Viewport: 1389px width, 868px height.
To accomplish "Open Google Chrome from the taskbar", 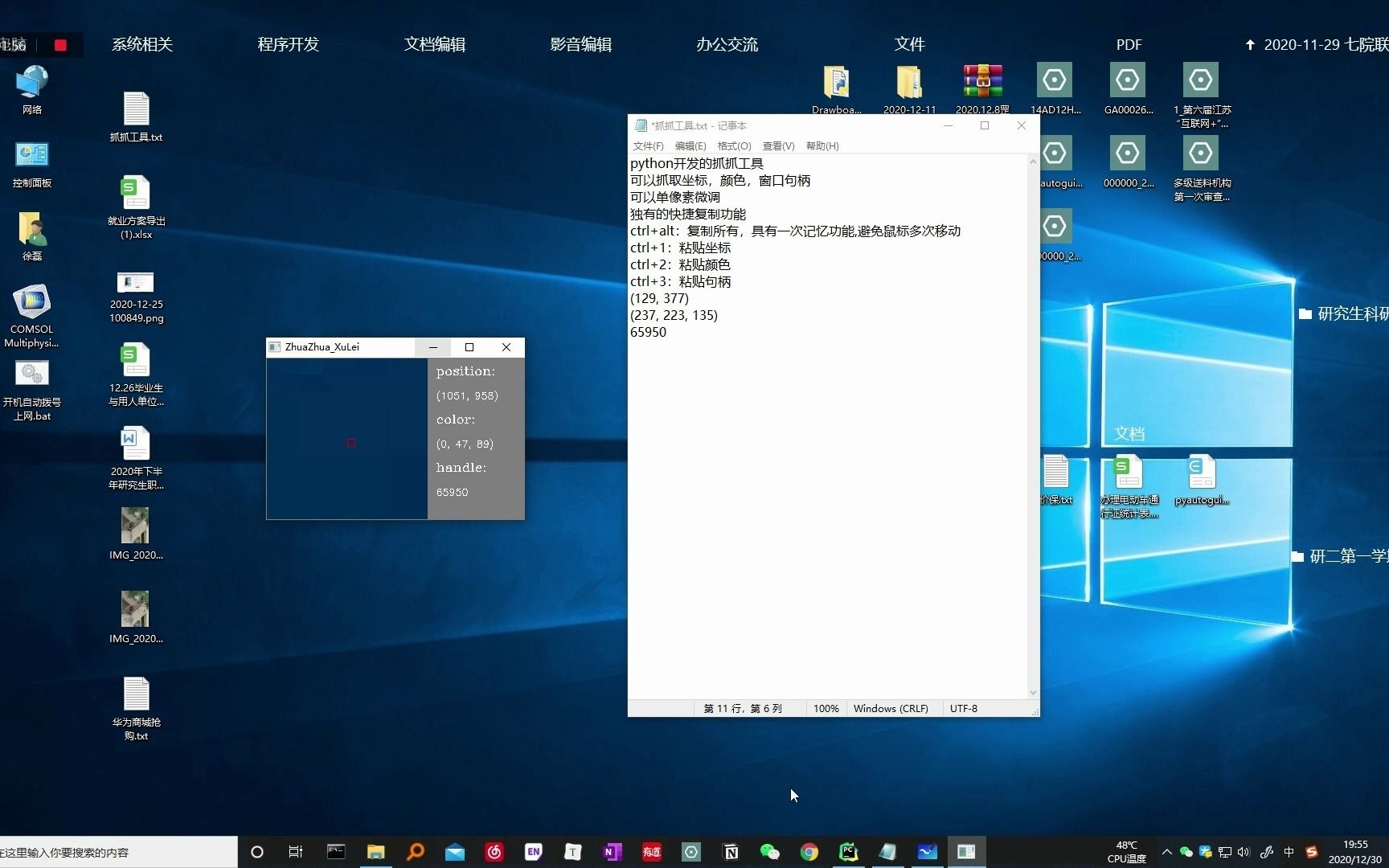I will pos(809,852).
